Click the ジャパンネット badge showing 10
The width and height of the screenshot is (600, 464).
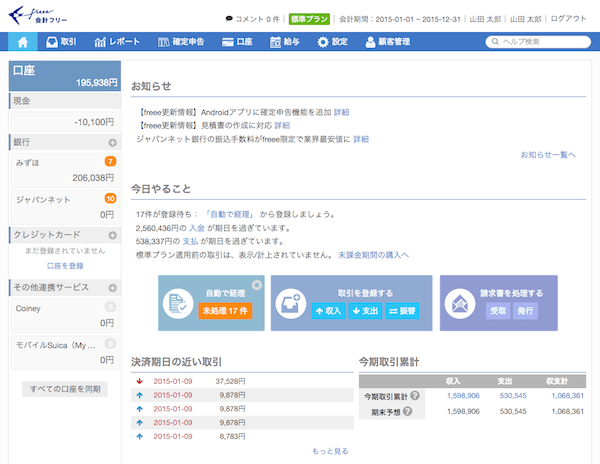110,198
